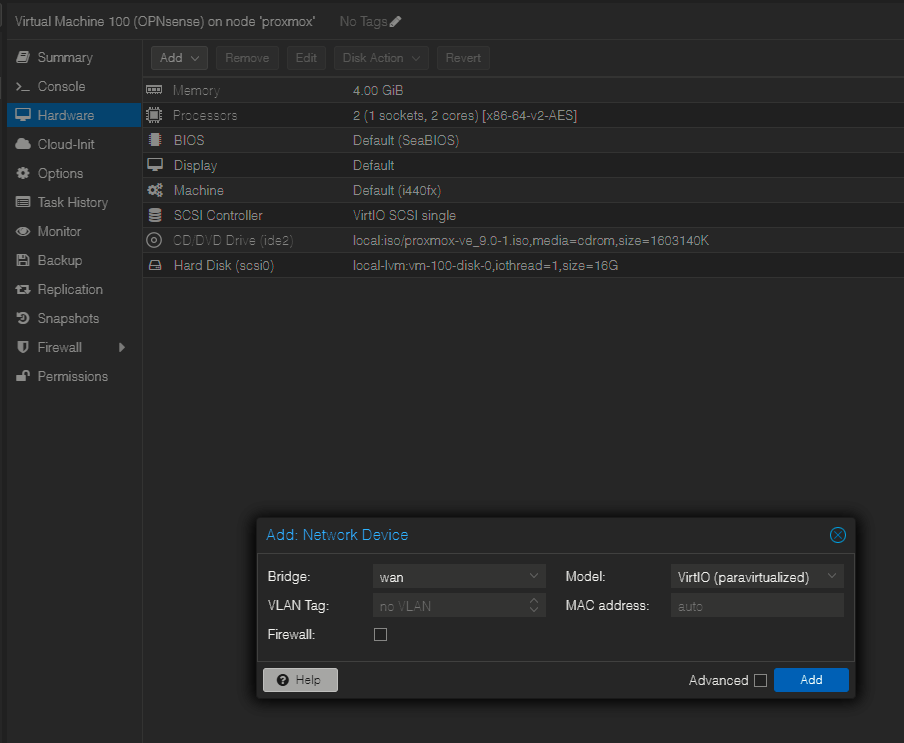
Task: Click the Machine gears icon
Action: [155, 190]
